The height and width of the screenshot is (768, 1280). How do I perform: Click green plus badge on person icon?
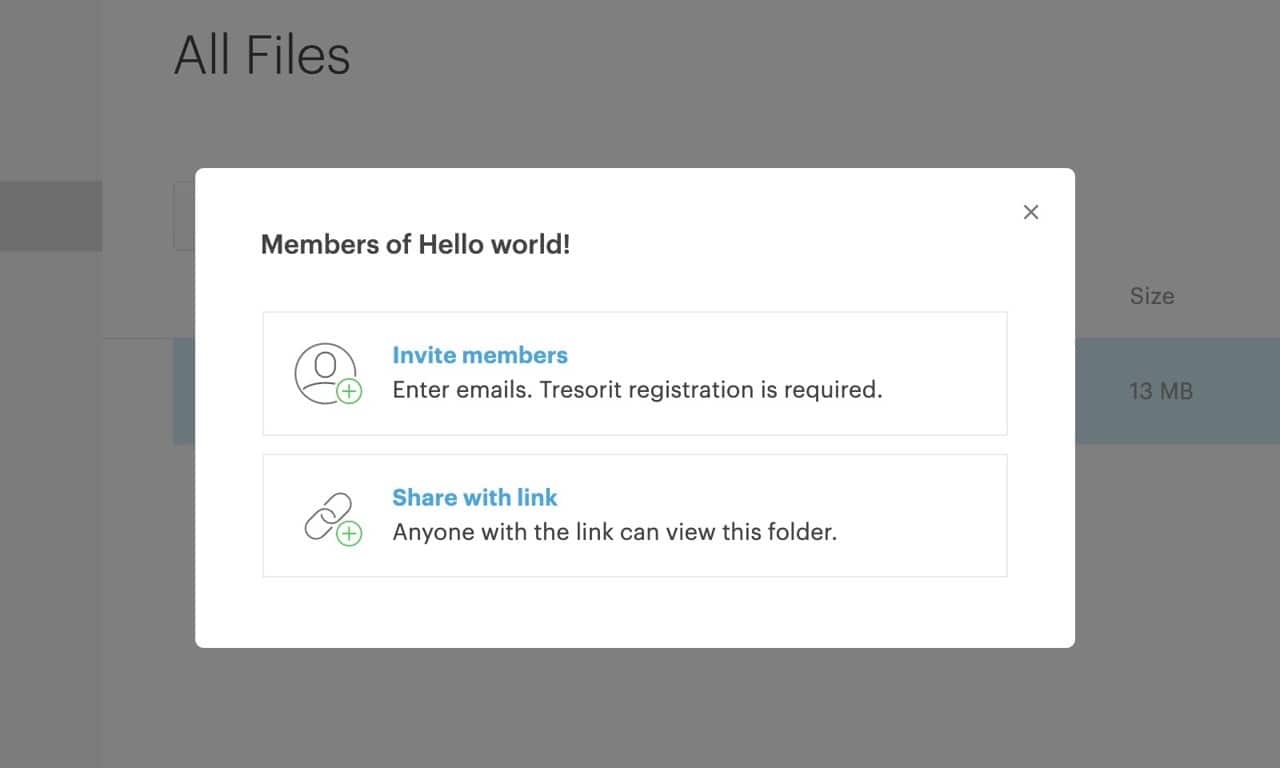(x=349, y=392)
